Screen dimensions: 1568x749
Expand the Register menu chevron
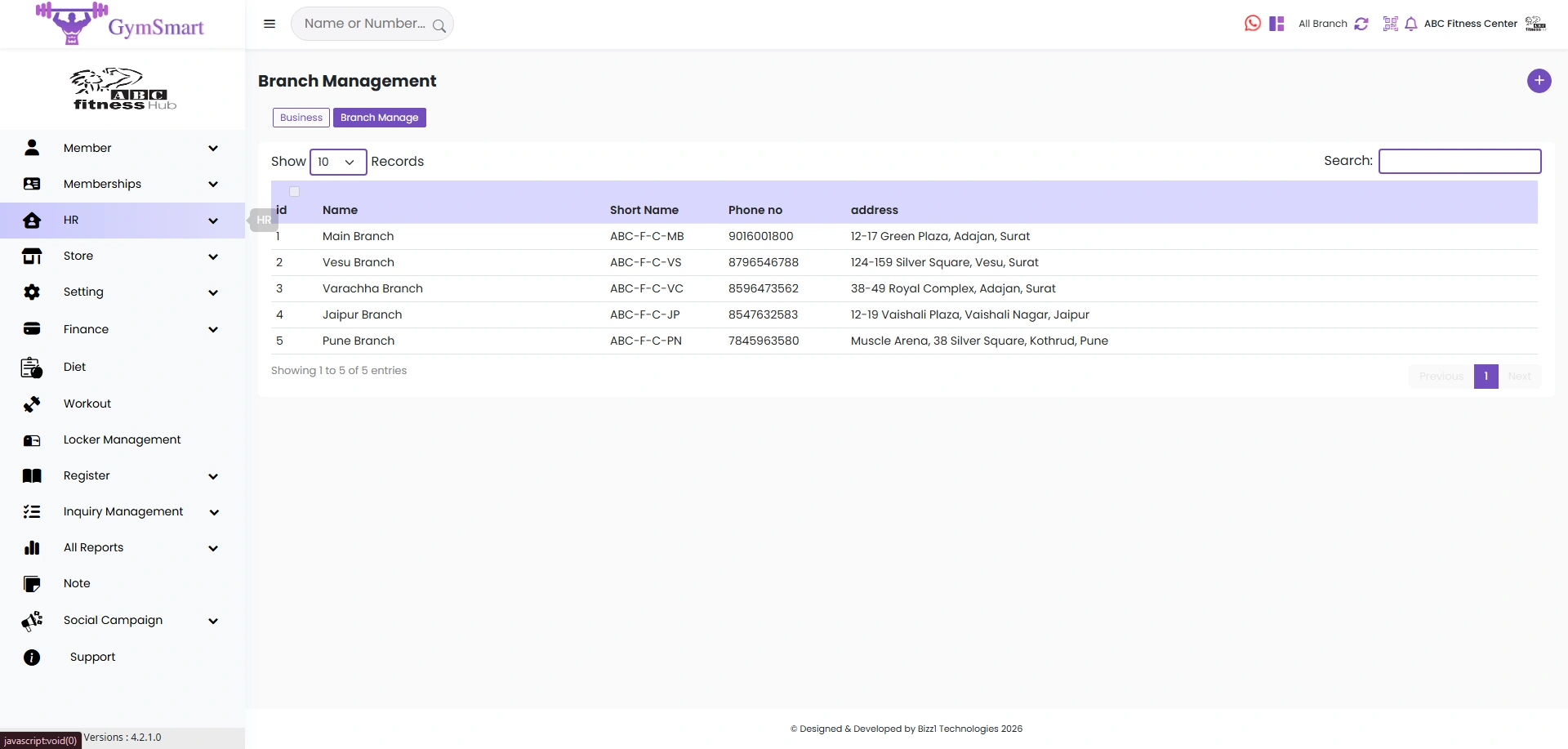click(x=213, y=476)
